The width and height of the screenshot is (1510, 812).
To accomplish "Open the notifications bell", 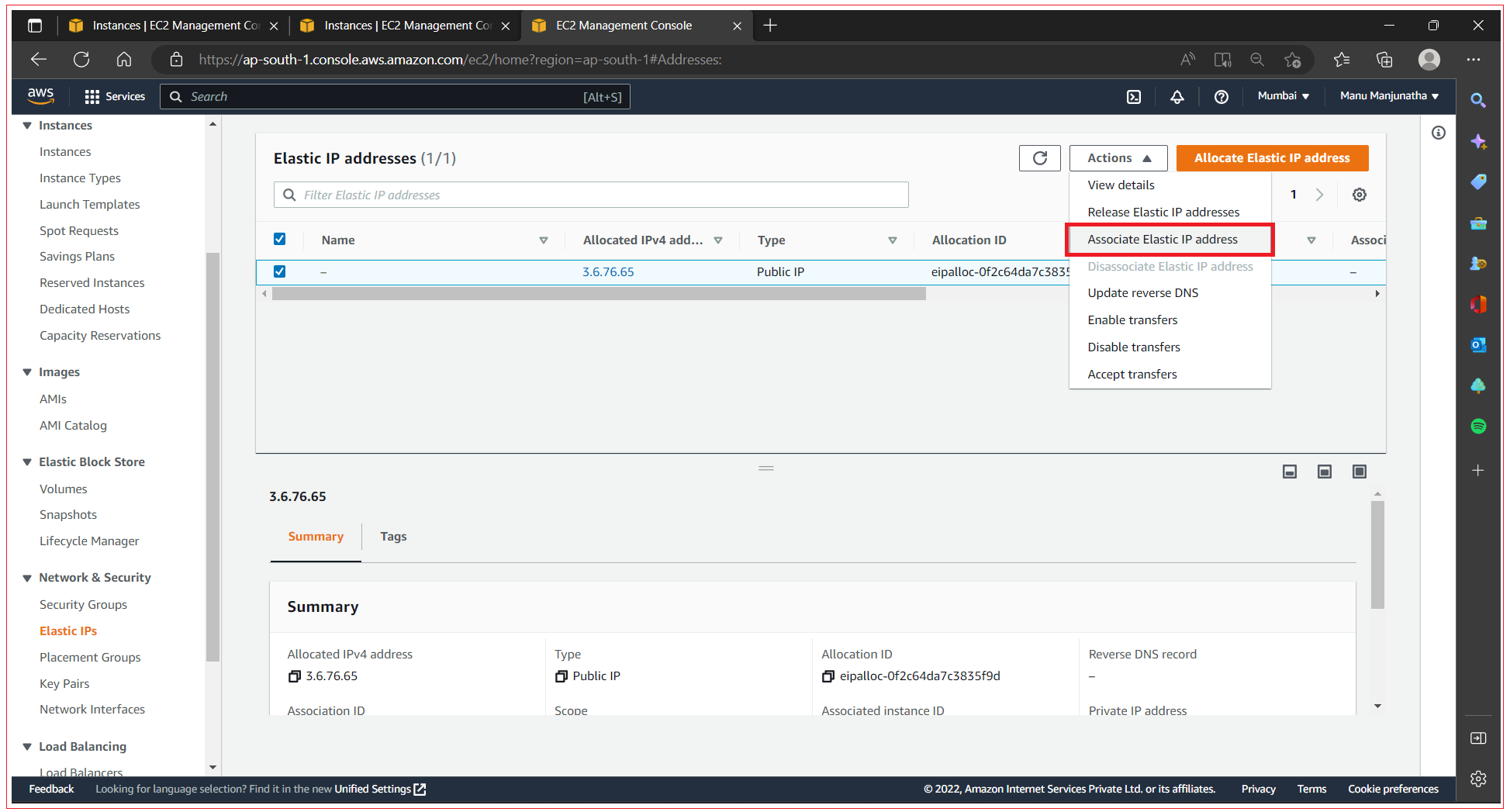I will click(x=1177, y=96).
